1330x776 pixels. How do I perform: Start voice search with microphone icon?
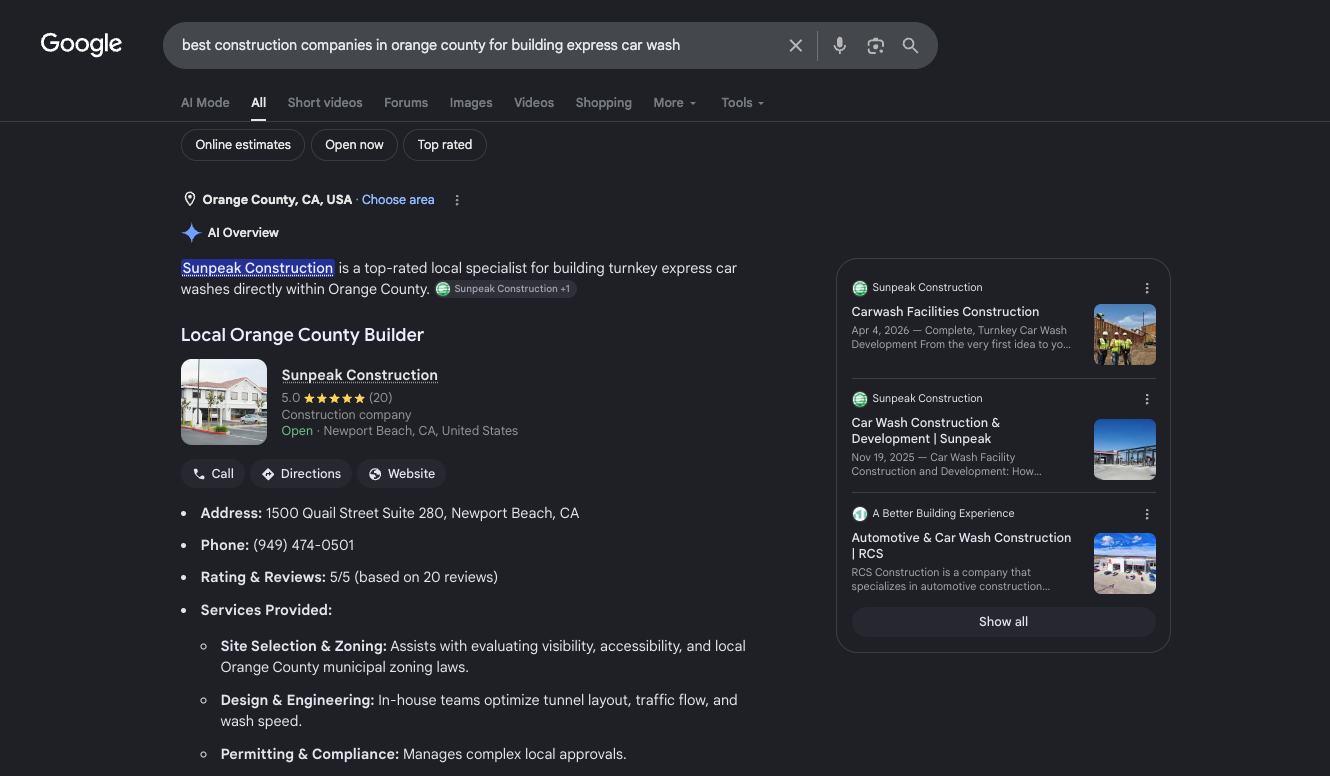click(840, 46)
